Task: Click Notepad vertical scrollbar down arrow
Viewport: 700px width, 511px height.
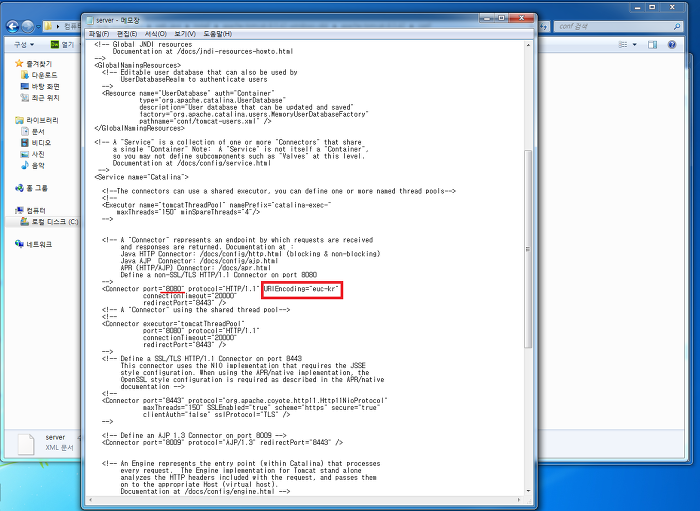Action: point(528,491)
